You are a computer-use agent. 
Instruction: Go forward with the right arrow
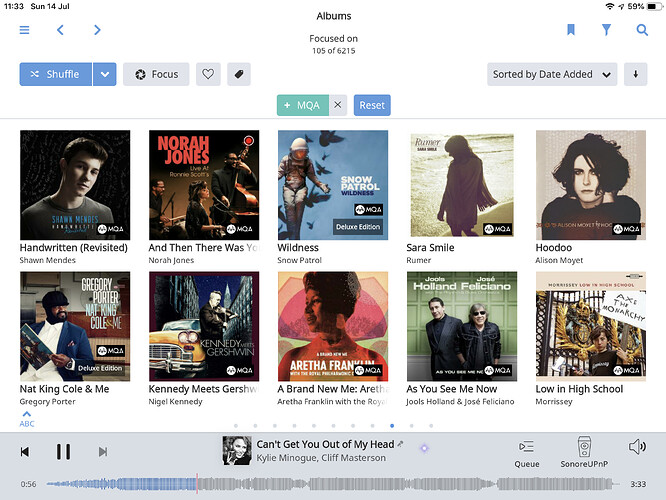click(x=97, y=30)
